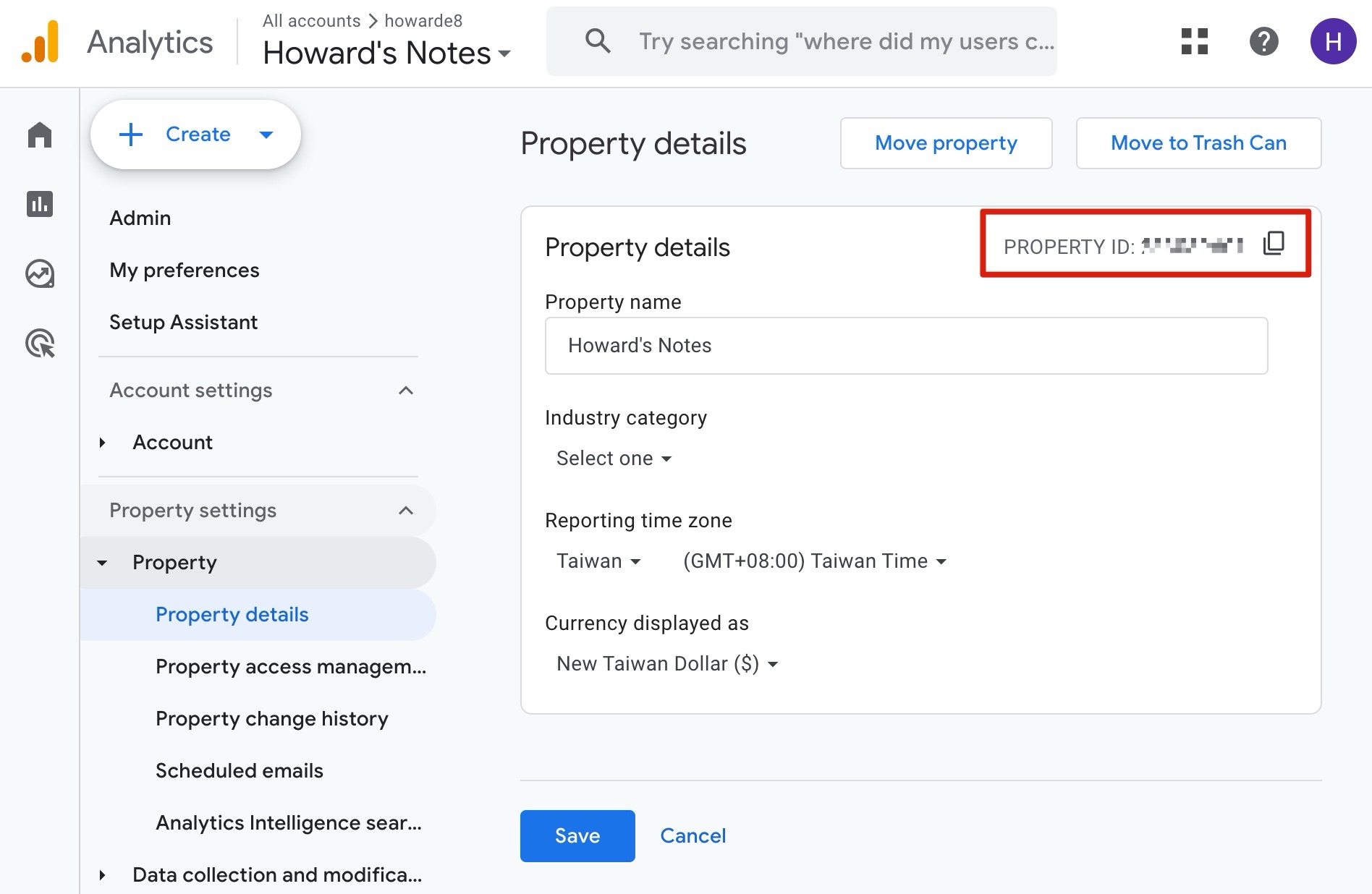Copy the property ID with copy icon

[x=1274, y=244]
